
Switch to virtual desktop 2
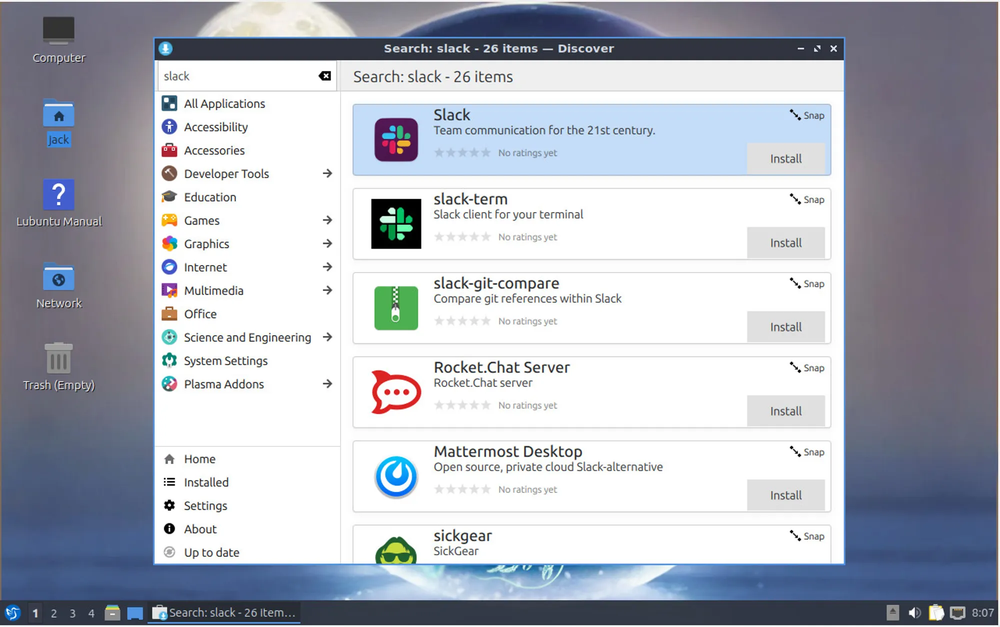click(x=54, y=614)
